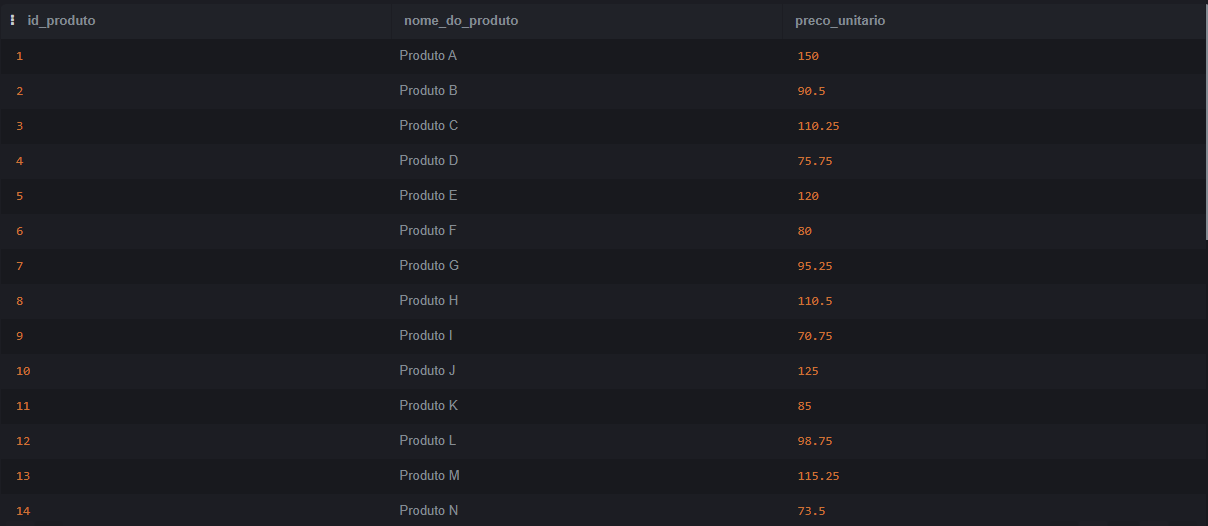Select the Produto E name cell
1208x526 pixels.
pos(428,196)
